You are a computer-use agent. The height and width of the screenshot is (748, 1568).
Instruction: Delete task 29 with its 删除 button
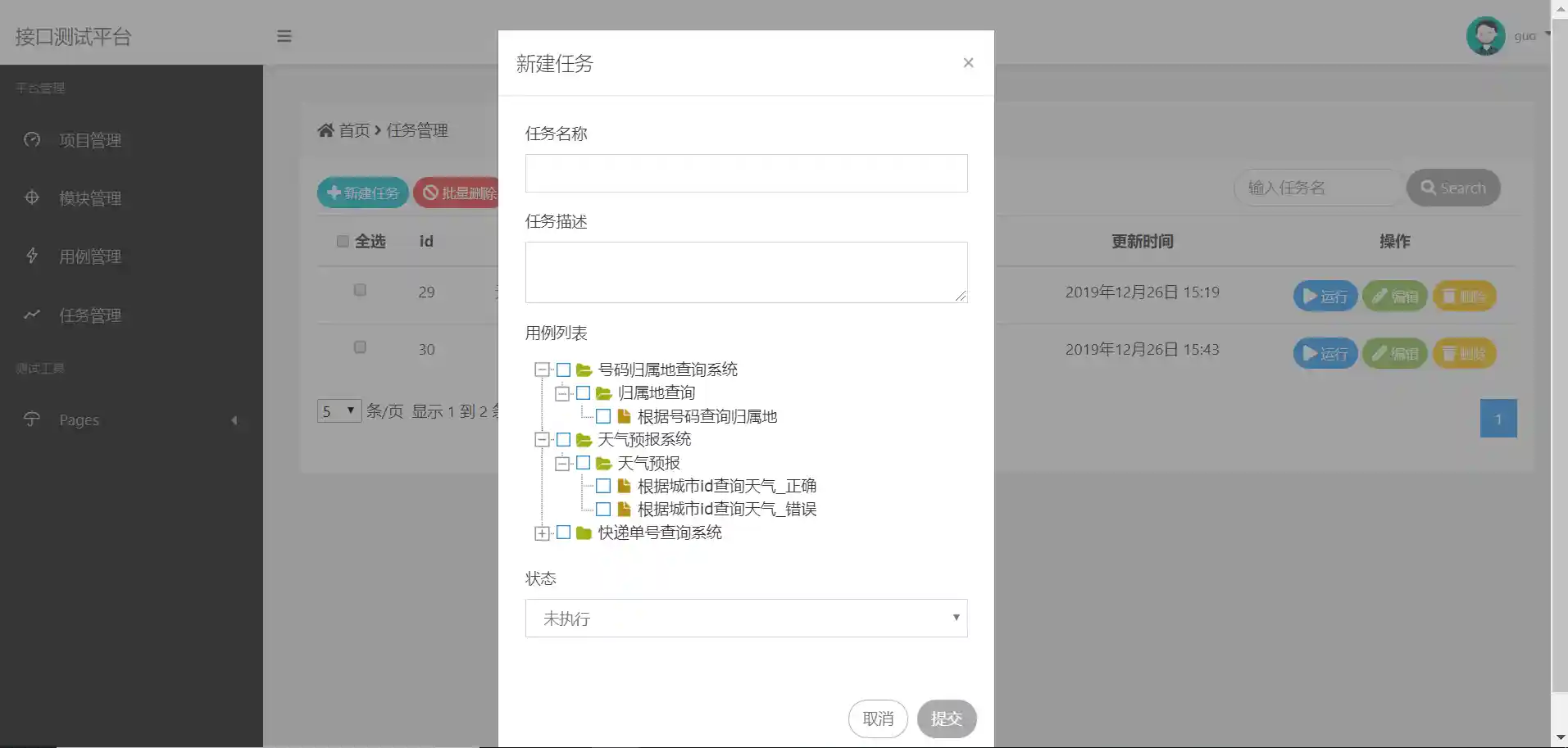pyautogui.click(x=1464, y=296)
